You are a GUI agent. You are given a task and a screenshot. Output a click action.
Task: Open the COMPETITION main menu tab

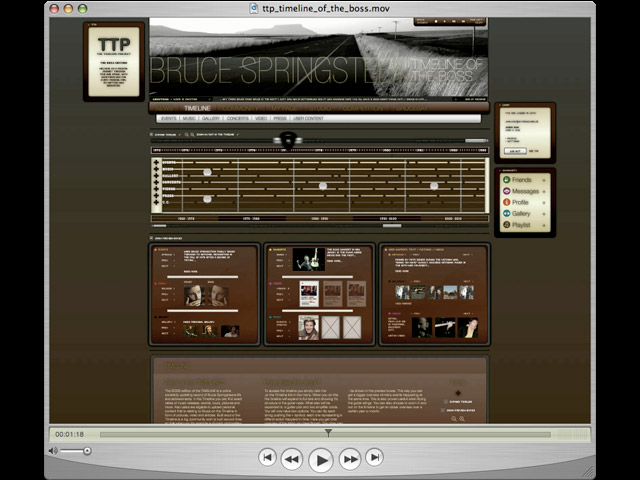tap(363, 108)
